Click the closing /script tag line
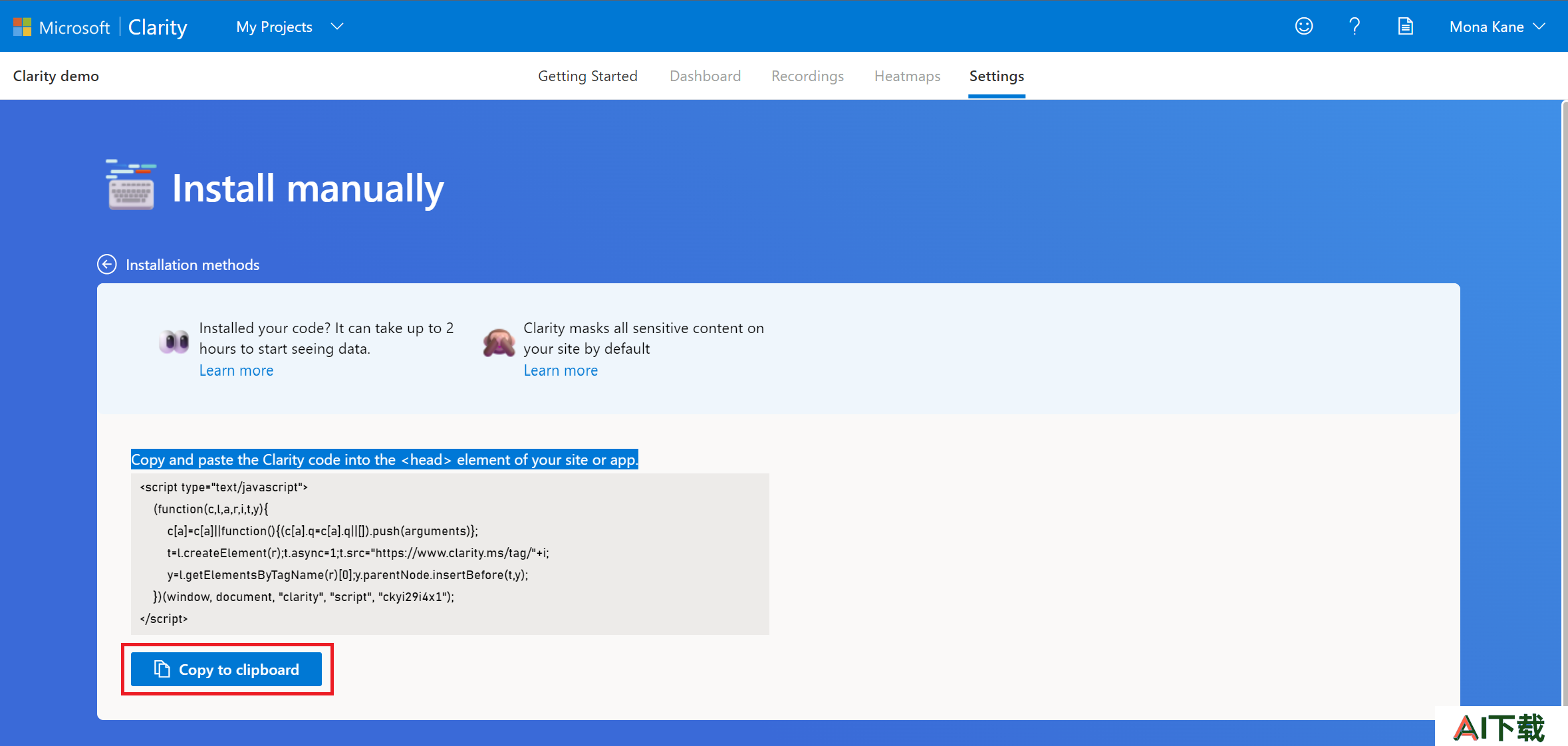The height and width of the screenshot is (746, 1568). 164,618
